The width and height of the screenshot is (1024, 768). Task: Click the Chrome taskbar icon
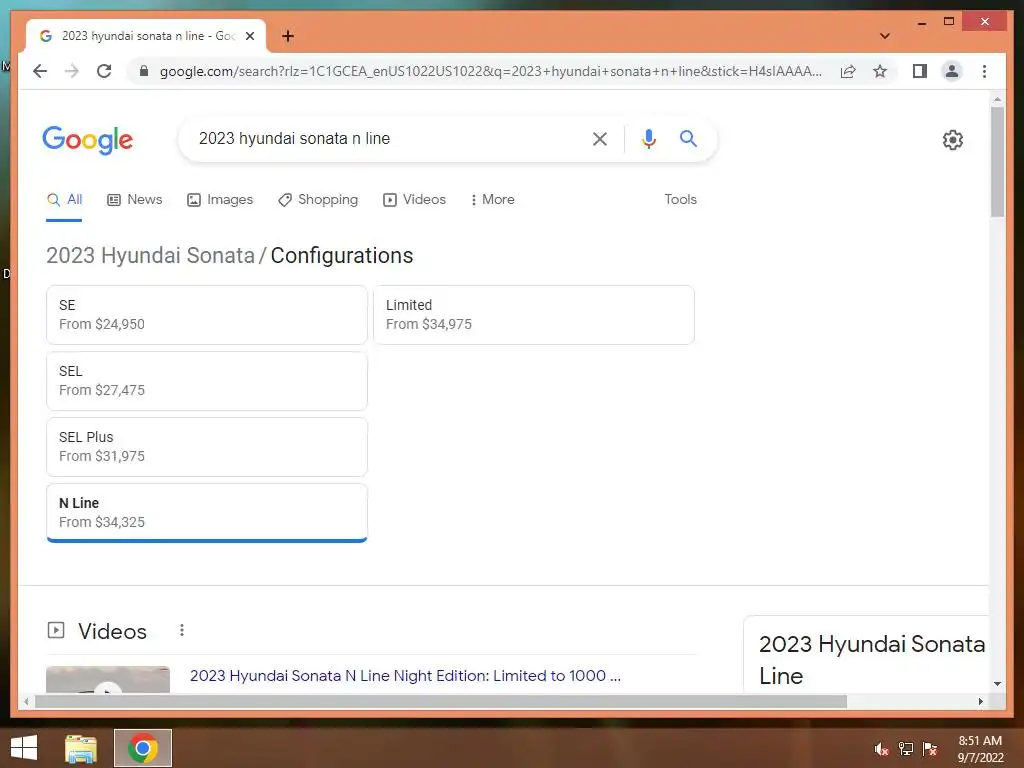click(x=142, y=748)
